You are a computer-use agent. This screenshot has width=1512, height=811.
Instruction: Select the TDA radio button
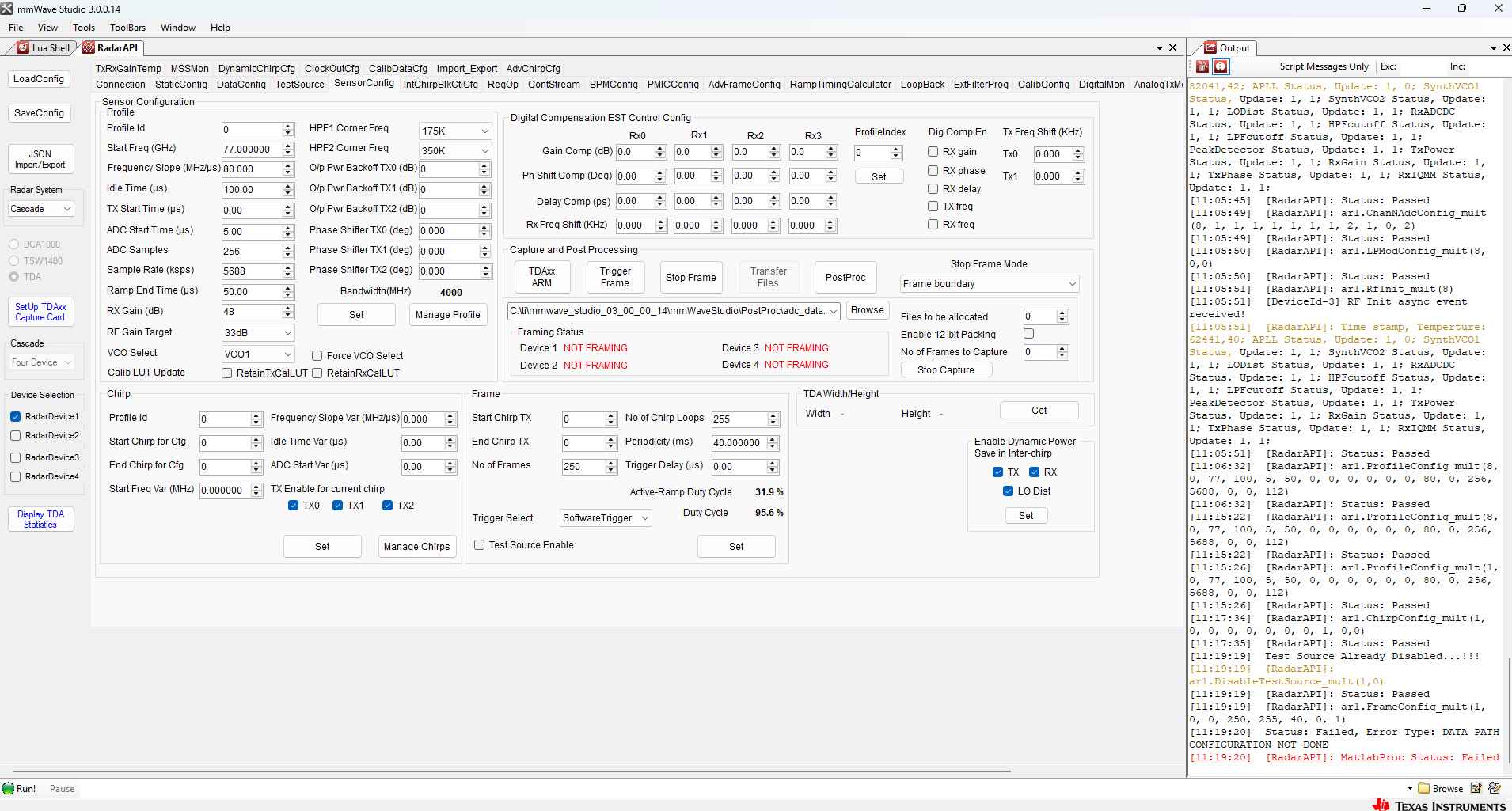13,277
